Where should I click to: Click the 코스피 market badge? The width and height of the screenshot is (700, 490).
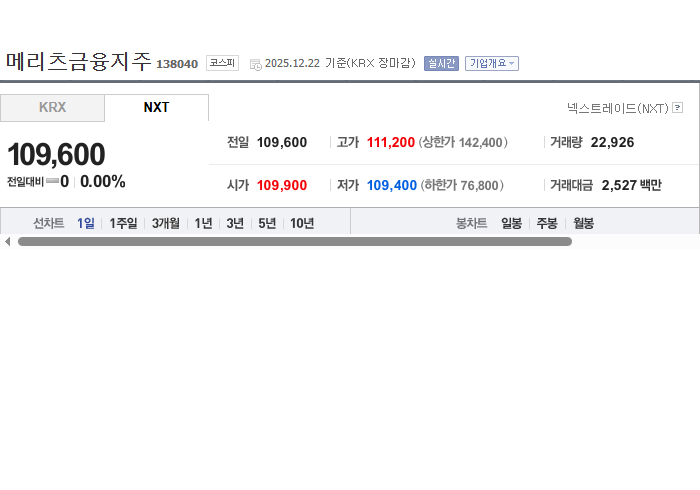coord(222,63)
